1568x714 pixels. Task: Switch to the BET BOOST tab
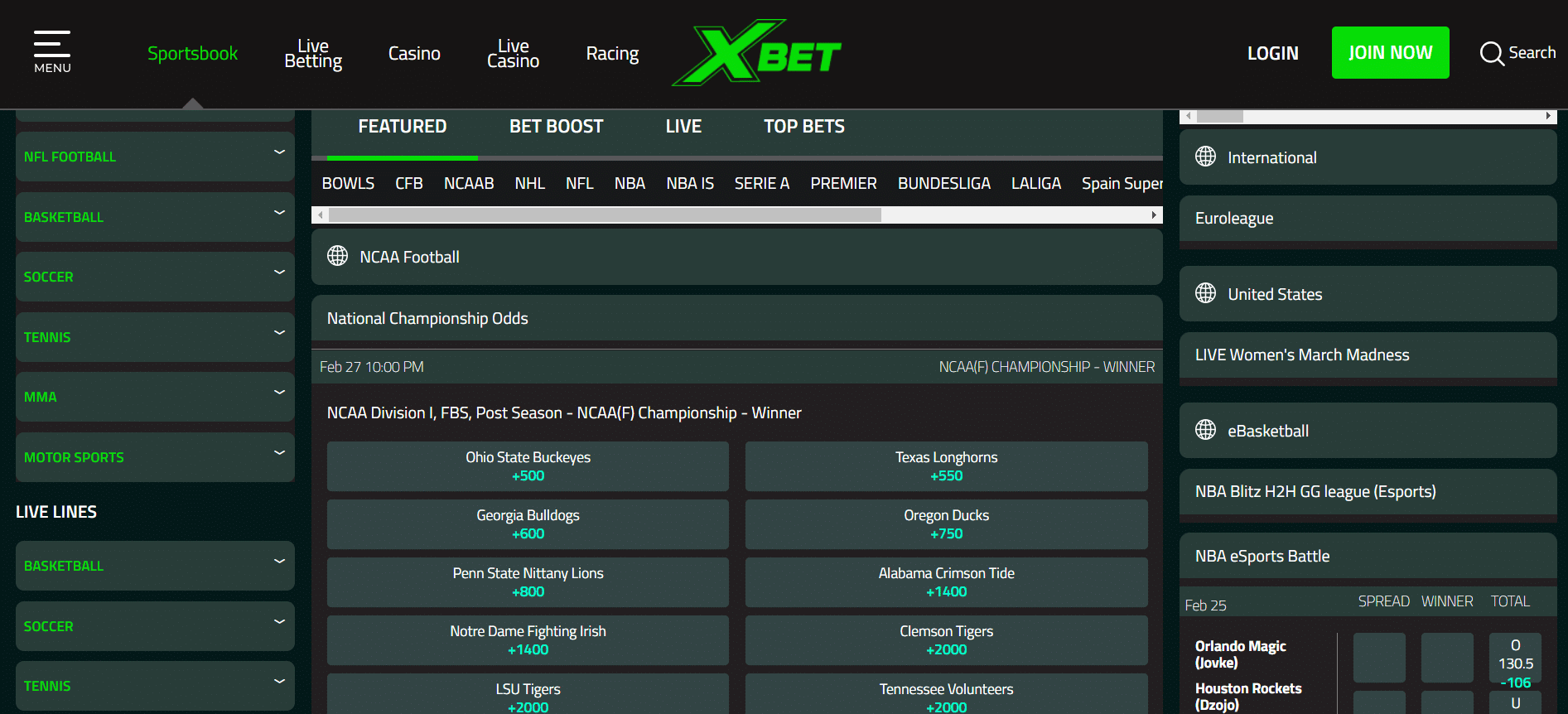pos(556,127)
